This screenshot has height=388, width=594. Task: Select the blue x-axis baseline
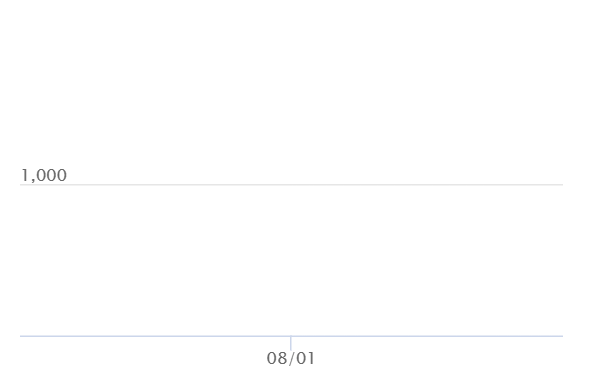(291, 336)
